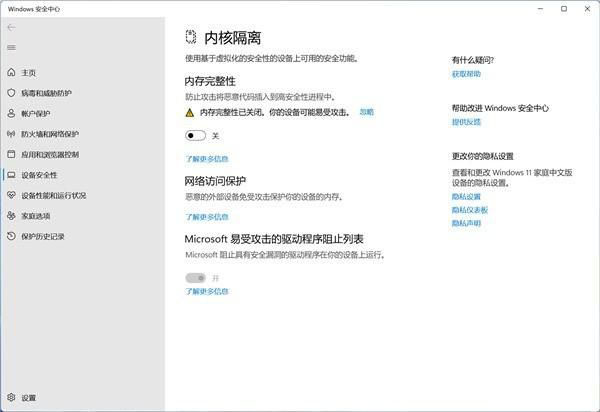Click 获取帮助 help link
Viewport: 600px width, 412px height.
pyautogui.click(x=465, y=74)
